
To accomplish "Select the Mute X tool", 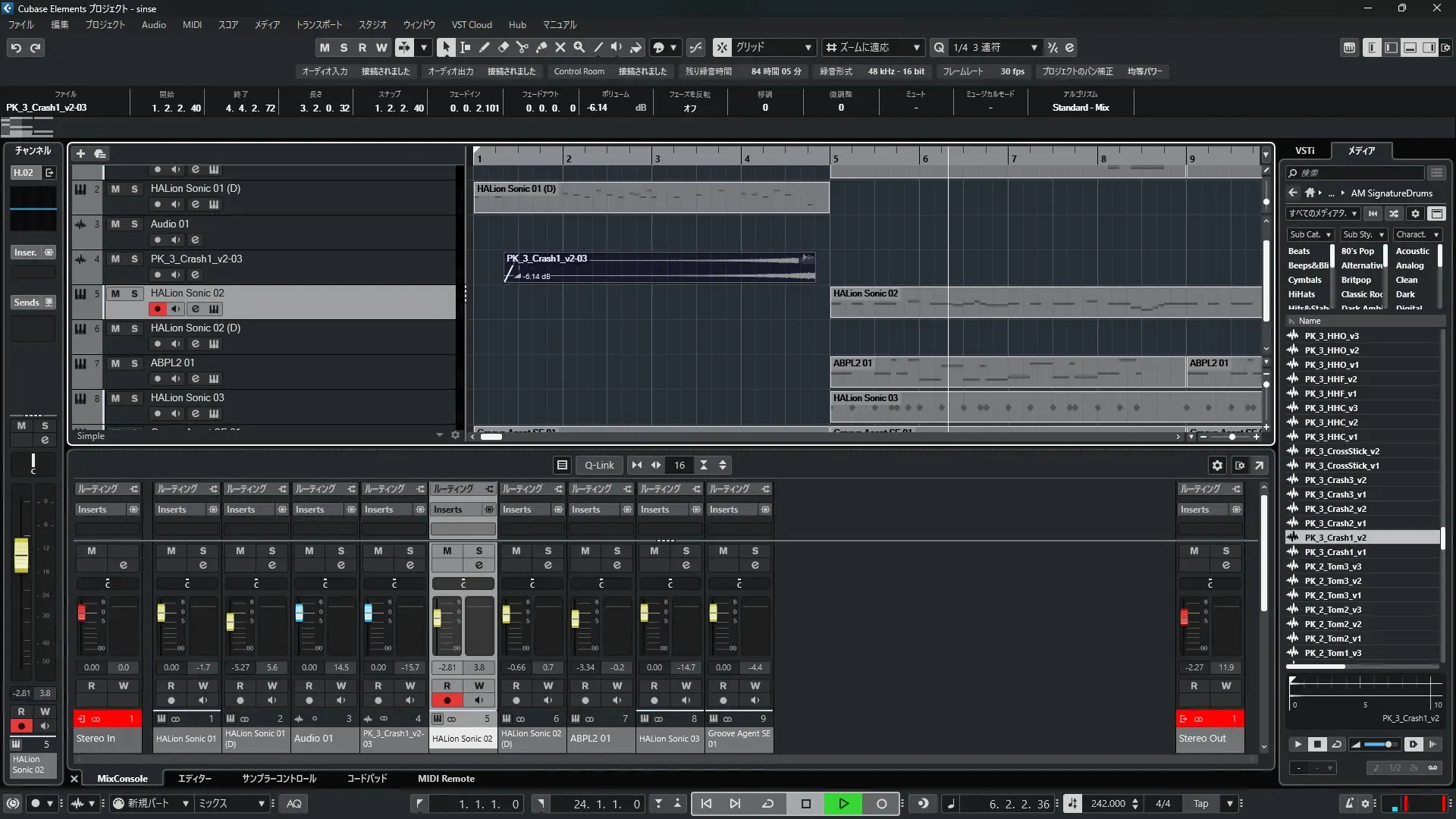I will 560,47.
